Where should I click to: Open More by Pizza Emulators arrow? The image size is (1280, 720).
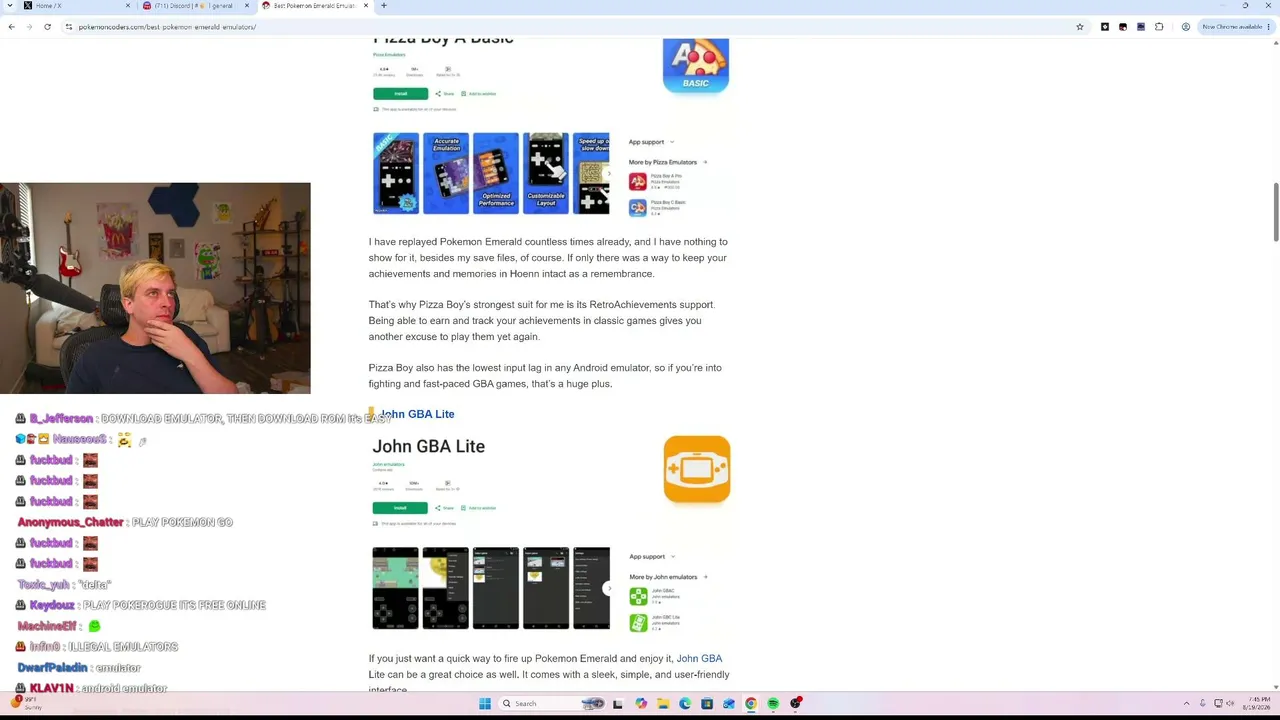[x=705, y=162]
